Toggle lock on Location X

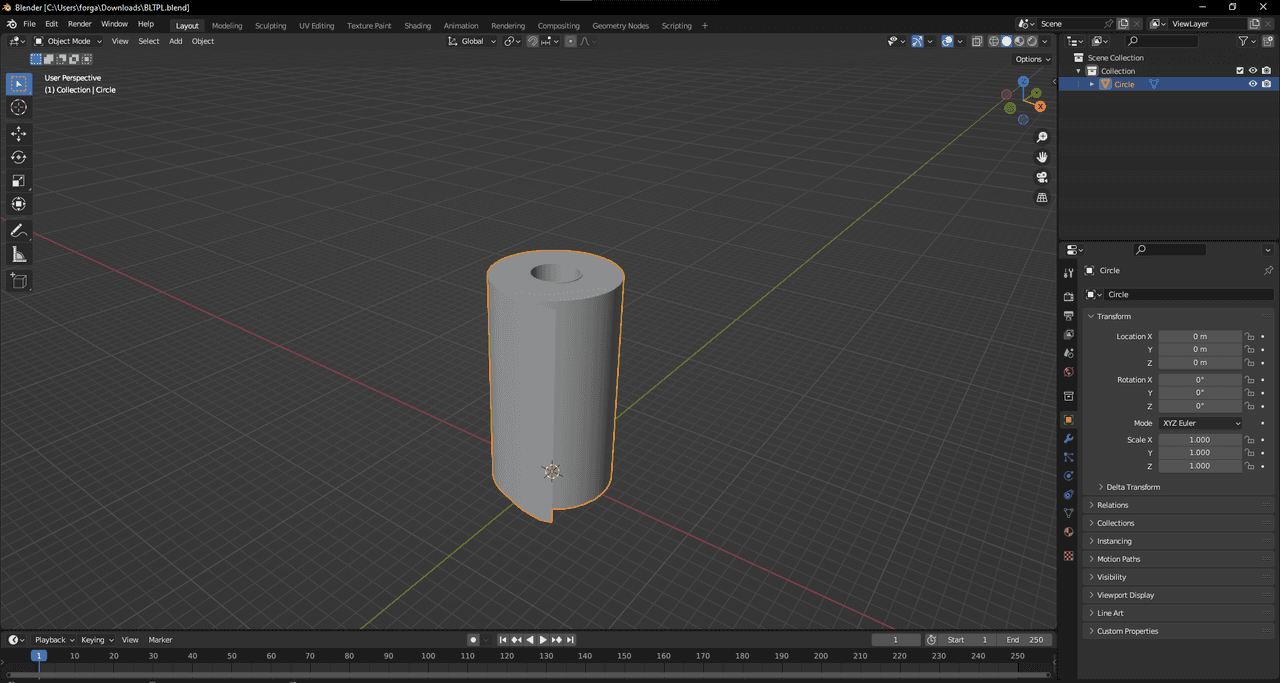tap(1249, 337)
